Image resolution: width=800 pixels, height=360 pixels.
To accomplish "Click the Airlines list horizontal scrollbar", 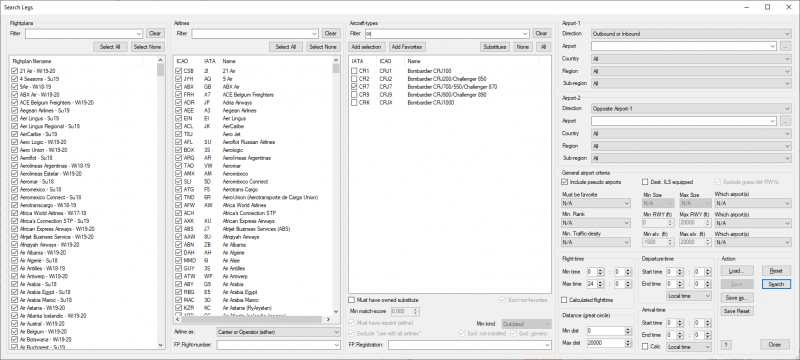I will point(254,320).
